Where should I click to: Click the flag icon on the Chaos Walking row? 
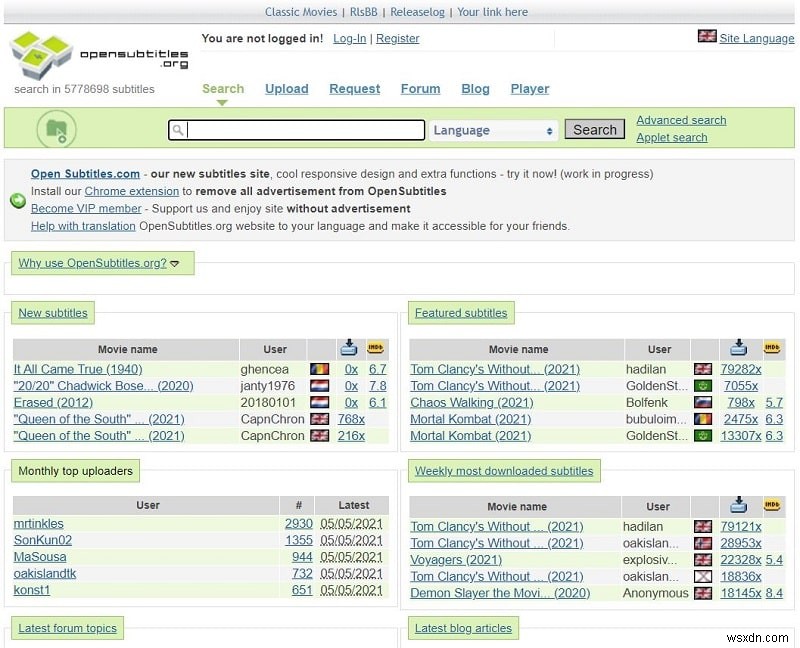(704, 402)
